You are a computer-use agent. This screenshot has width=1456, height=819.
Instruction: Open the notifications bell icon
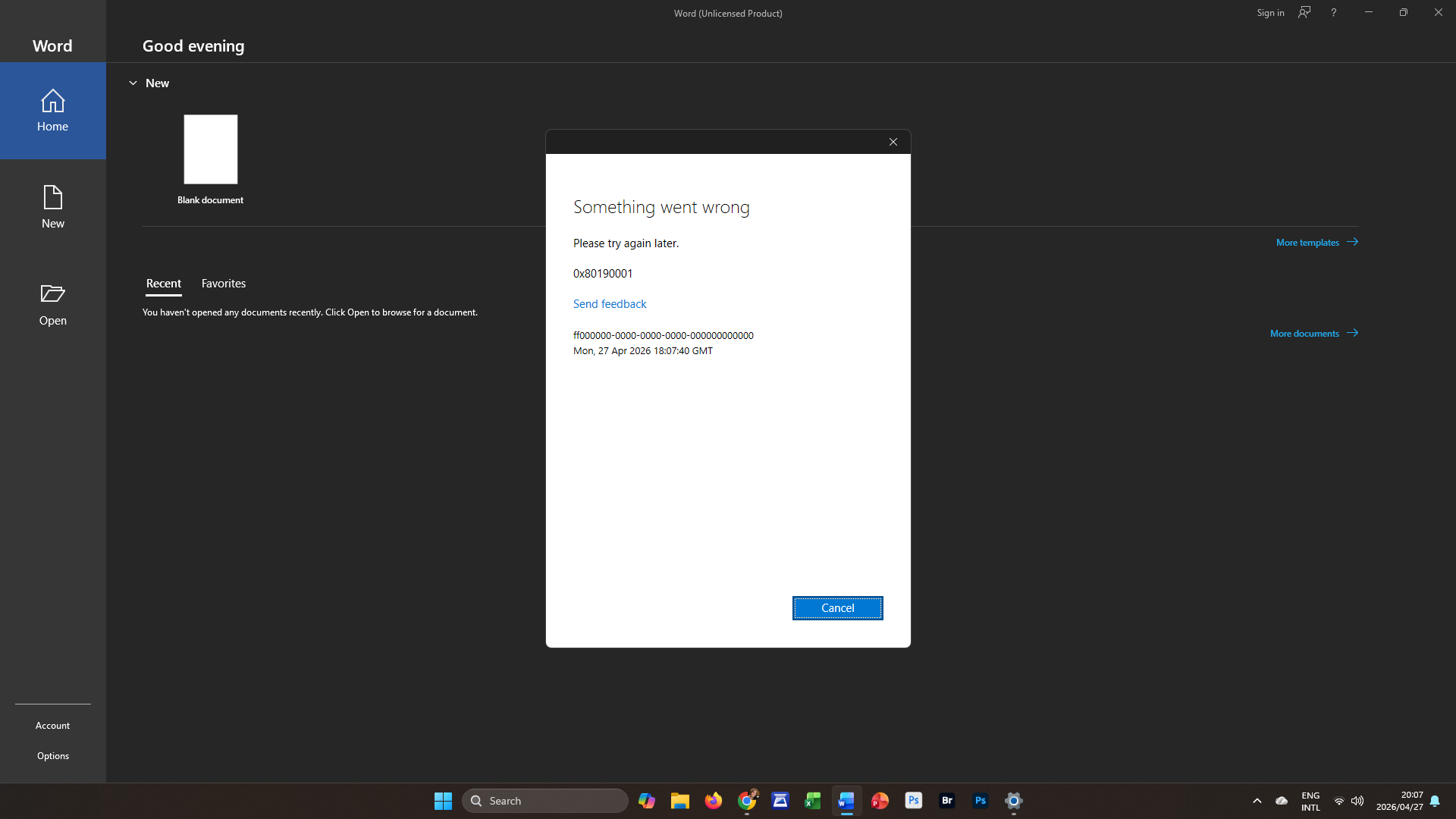(x=1435, y=801)
